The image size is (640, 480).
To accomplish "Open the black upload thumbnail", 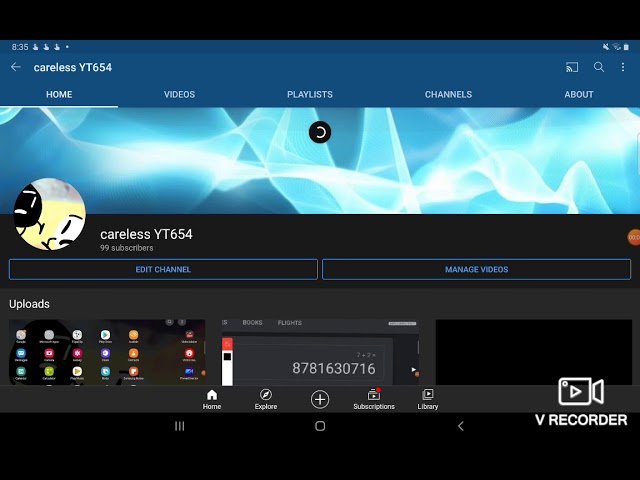I will coord(534,352).
